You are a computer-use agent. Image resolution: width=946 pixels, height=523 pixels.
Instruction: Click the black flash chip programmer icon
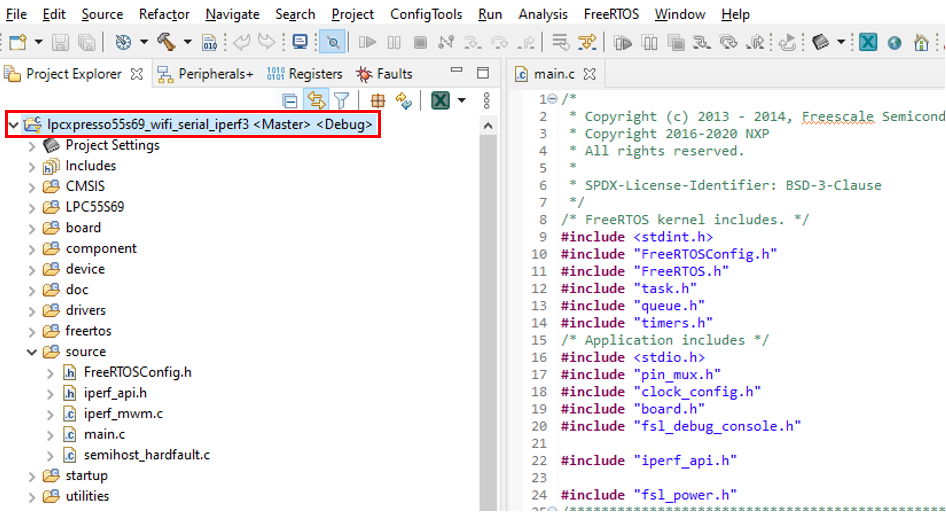click(x=821, y=42)
